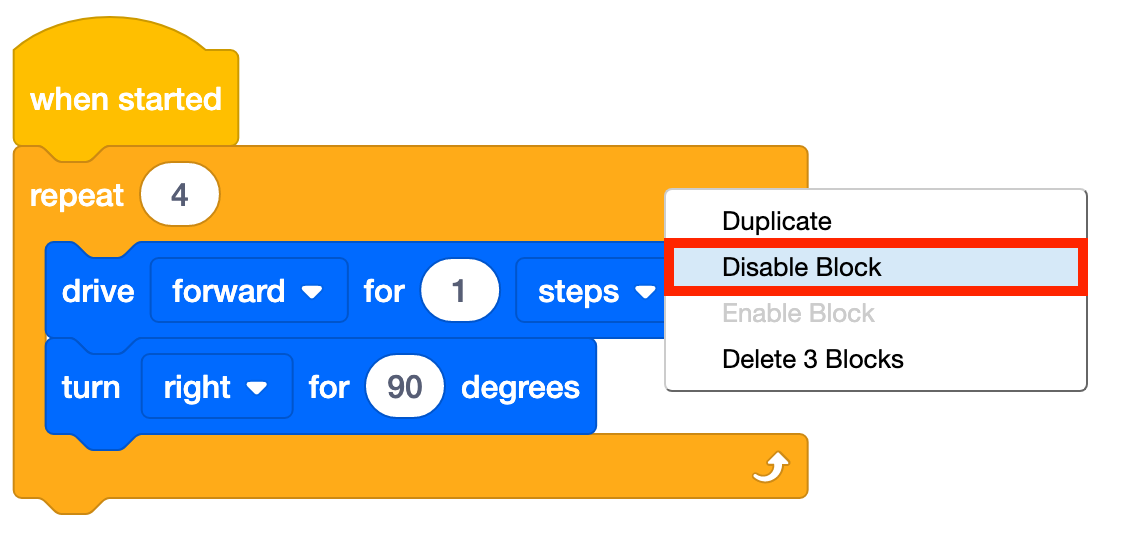This screenshot has width=1124, height=534.
Task: Open the "forward" direction dropdown
Action: point(248,291)
